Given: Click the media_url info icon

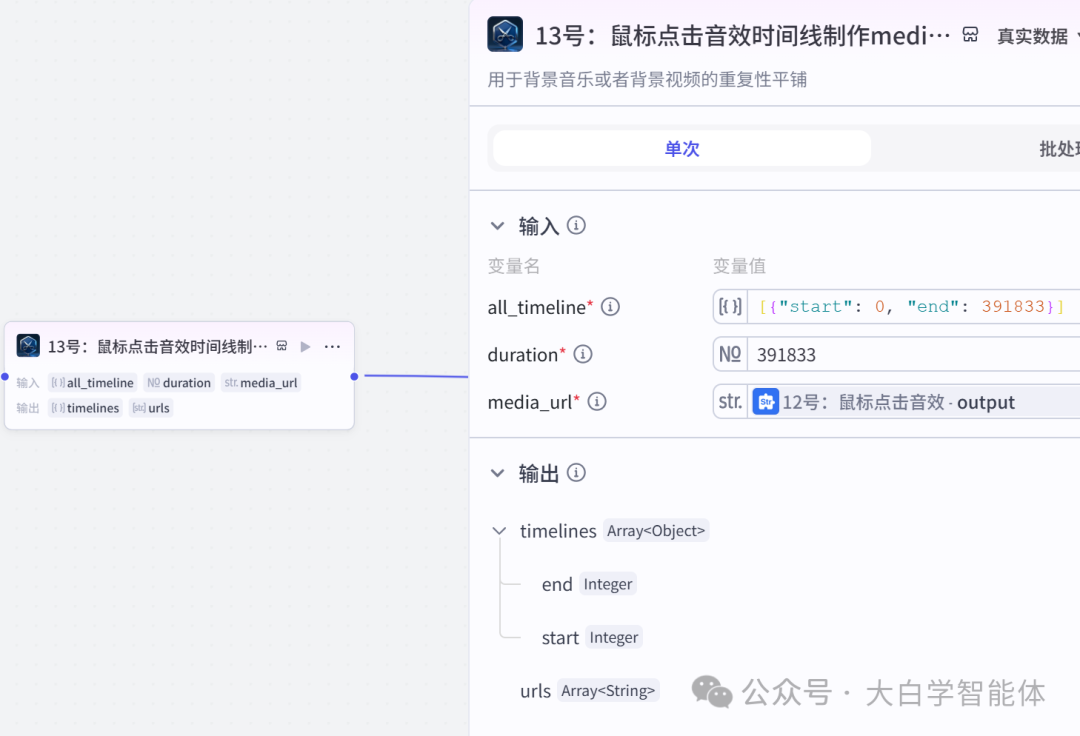Looking at the screenshot, I should (597, 401).
